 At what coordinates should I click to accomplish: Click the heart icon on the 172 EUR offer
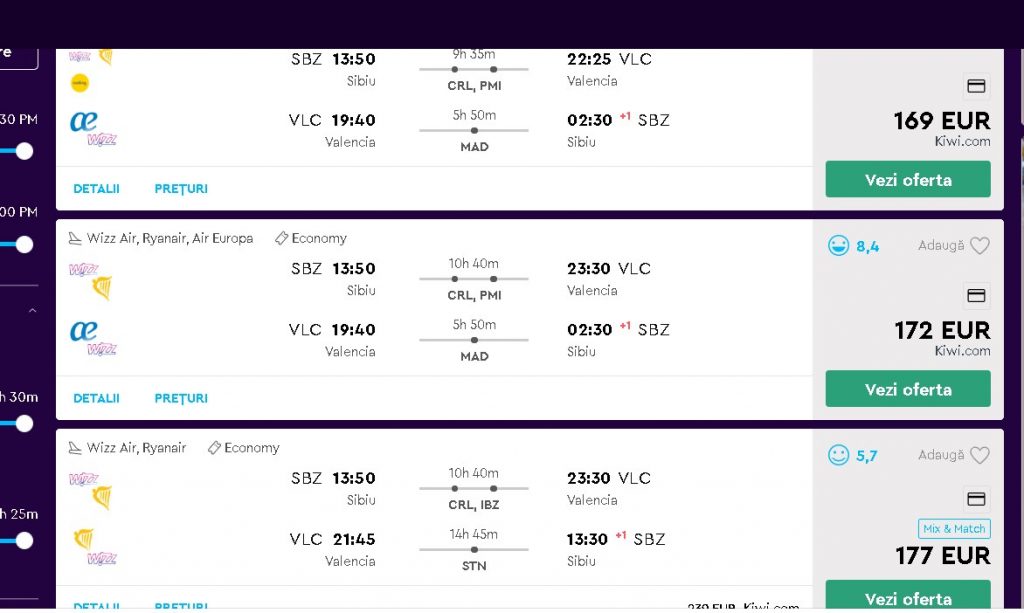pyautogui.click(x=980, y=246)
